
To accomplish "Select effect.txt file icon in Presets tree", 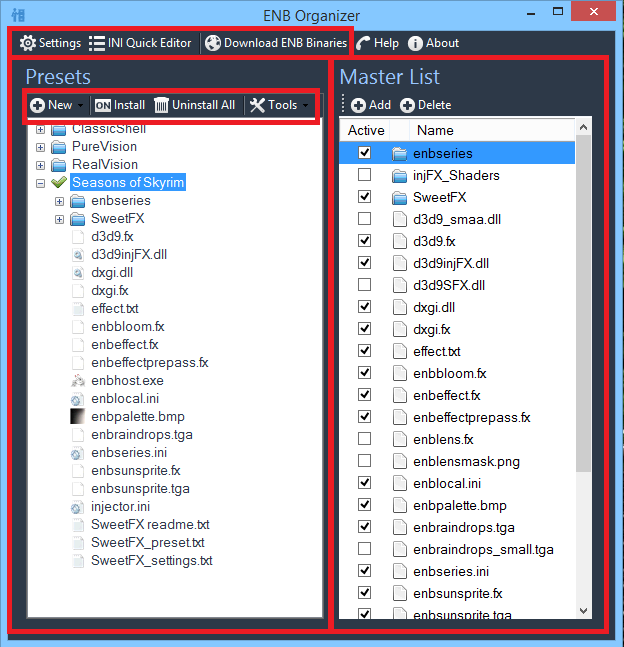I will click(78, 309).
